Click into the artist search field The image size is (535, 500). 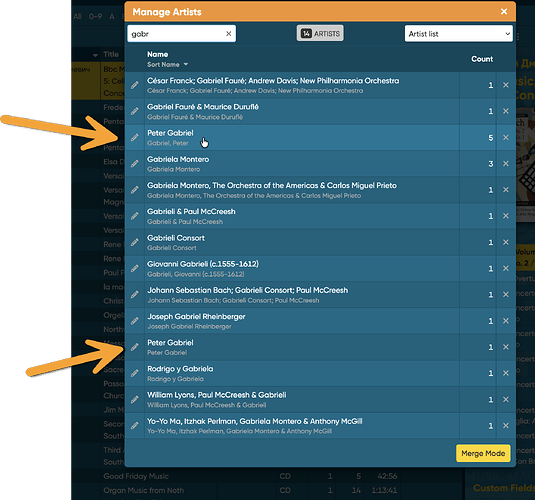(176, 33)
